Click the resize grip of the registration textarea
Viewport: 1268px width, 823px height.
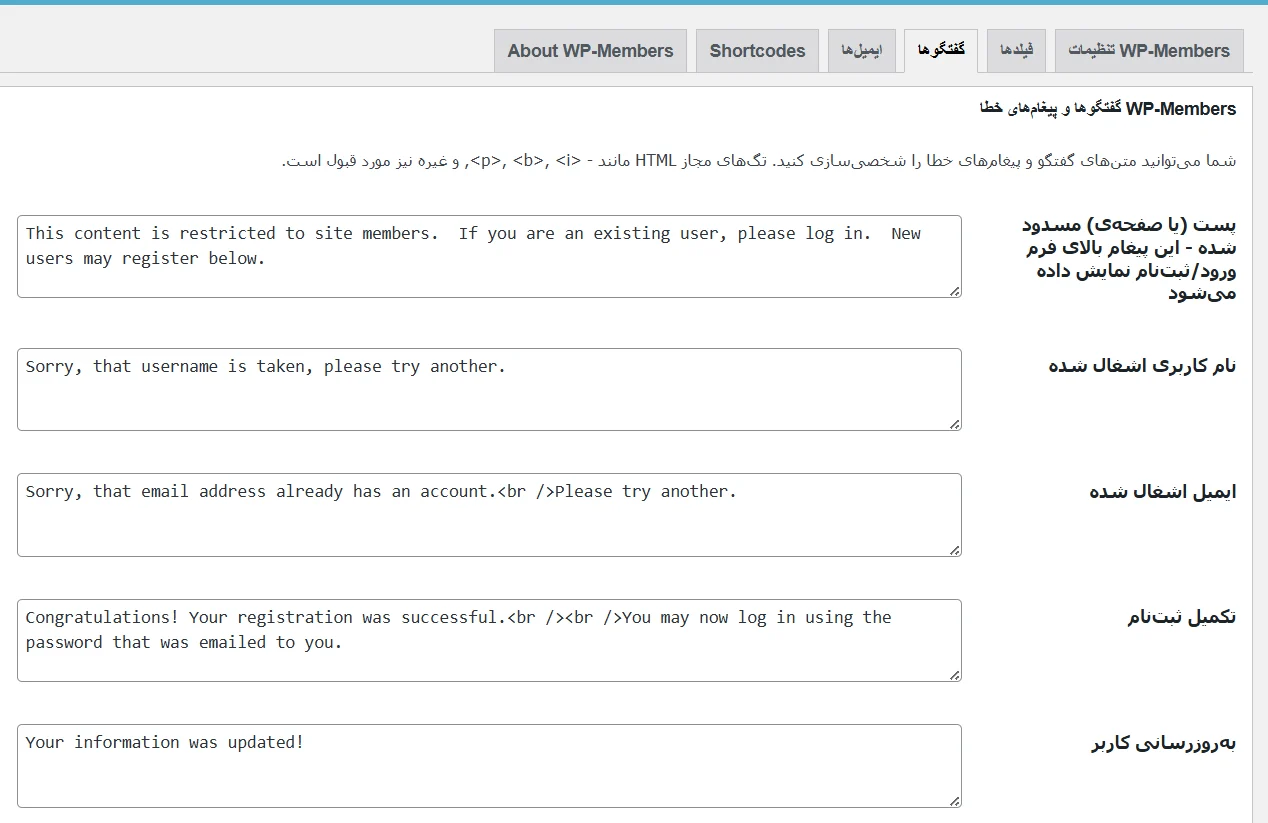955,677
